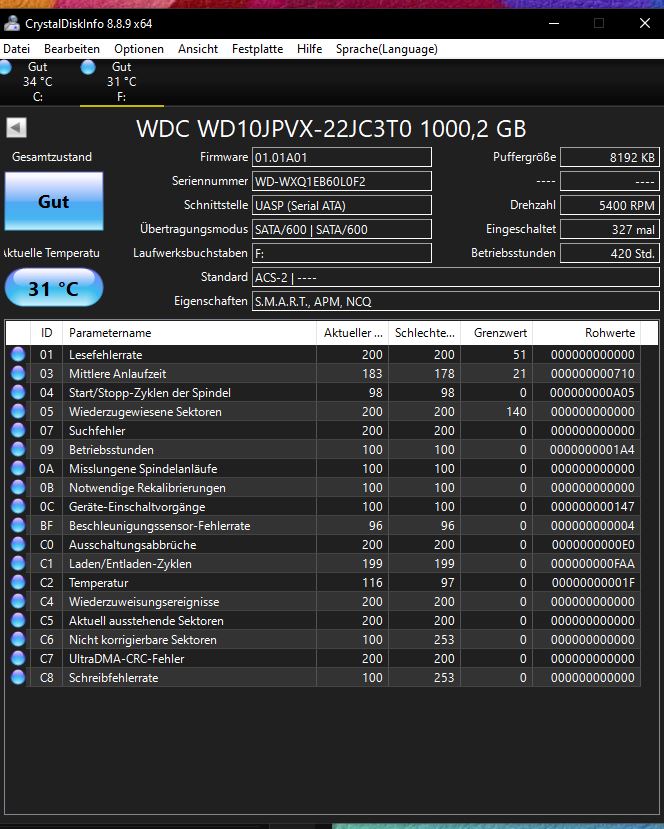Click the Betriebsstunden value 420 Std.
The height and width of the screenshot is (829, 664).
[x=610, y=253]
